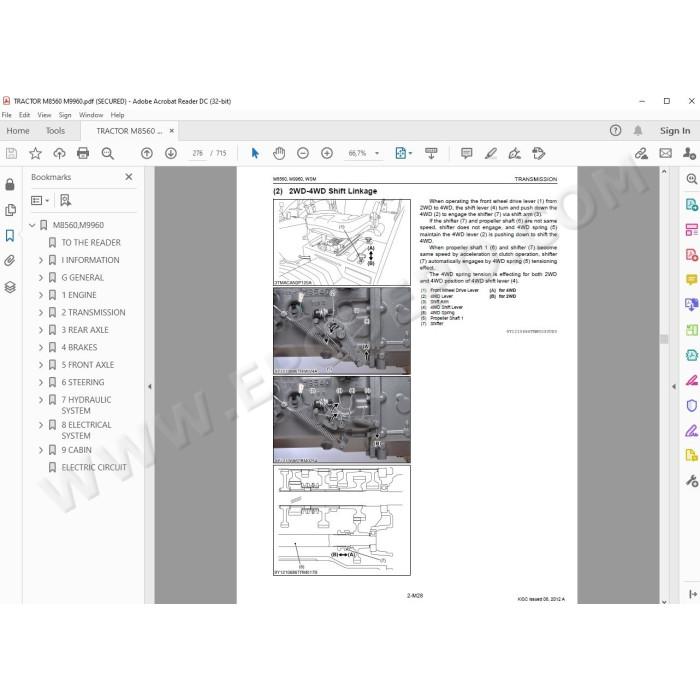Open the Help question mark icon
Image resolution: width=700 pixels, height=700 pixels.
pos(615,130)
